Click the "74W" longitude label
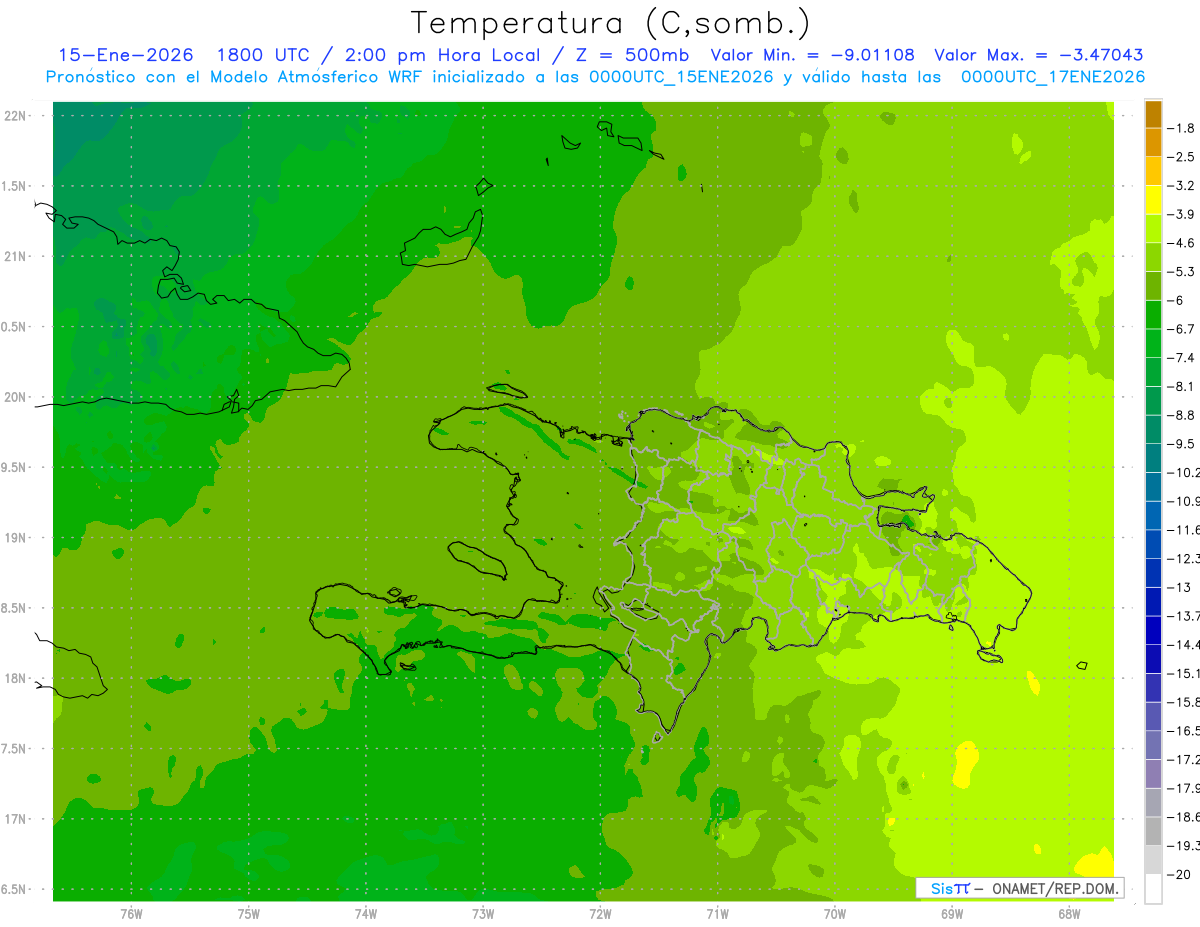Viewport: 1200px width, 927px height. click(366, 914)
